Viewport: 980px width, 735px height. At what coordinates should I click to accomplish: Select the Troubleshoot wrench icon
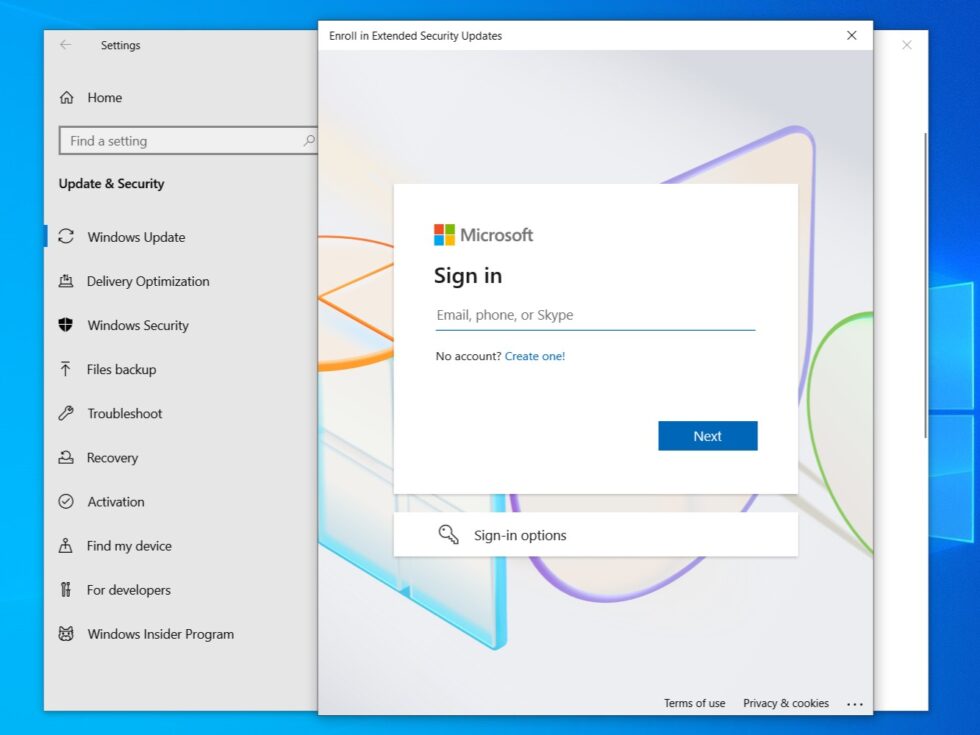(x=66, y=413)
